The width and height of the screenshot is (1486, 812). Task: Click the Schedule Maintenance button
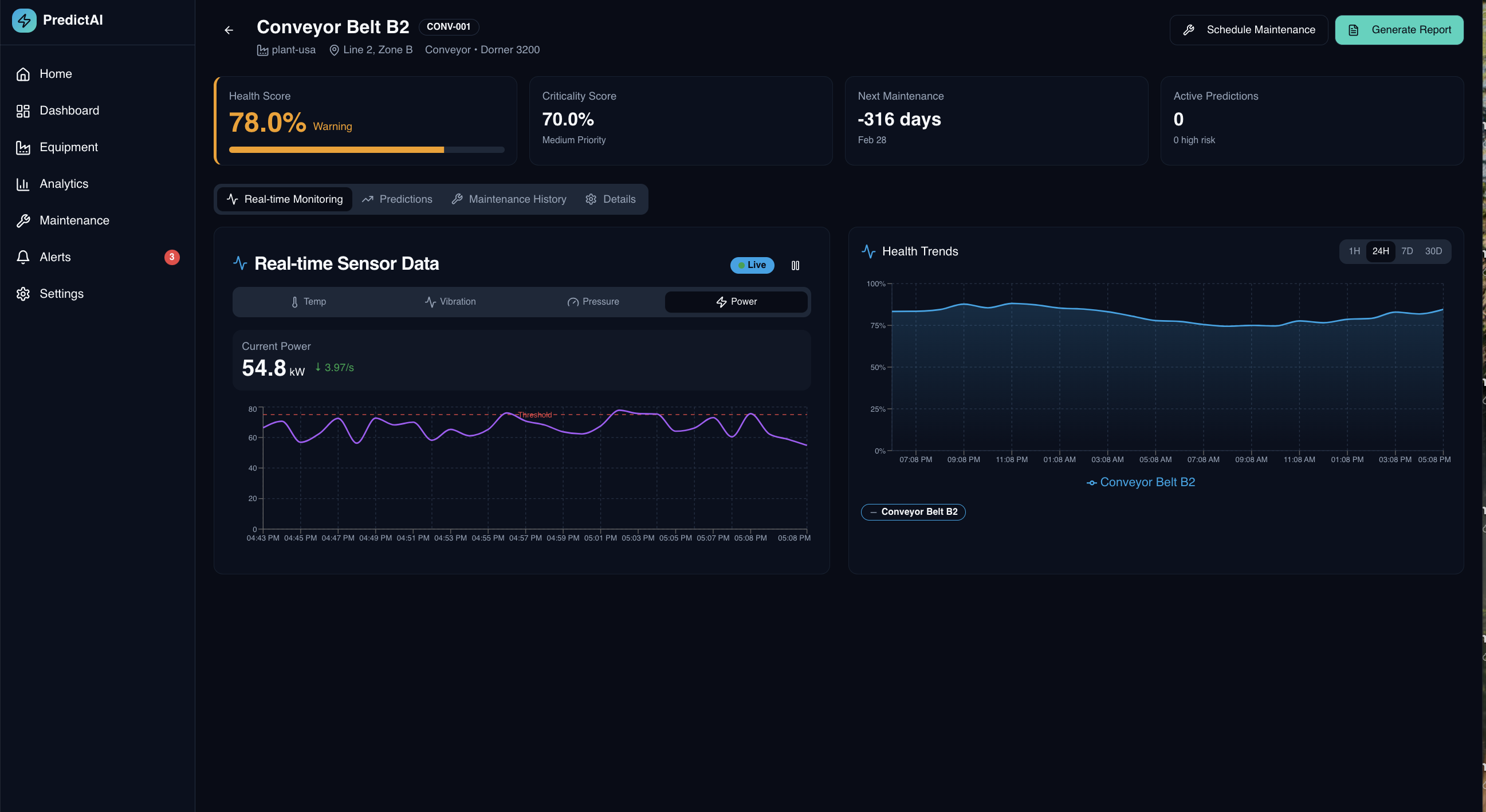1248,30
